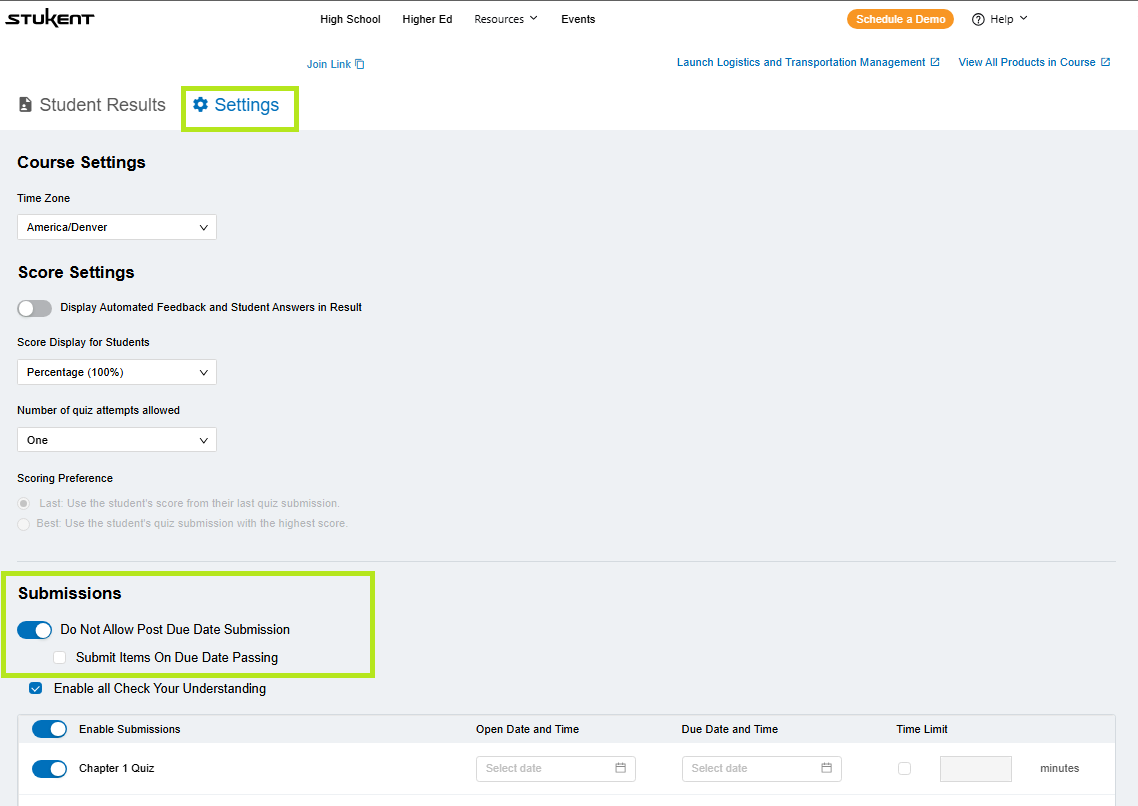This screenshot has width=1138, height=806.
Task: Open calendar icon in Open Date field
Action: [x=620, y=768]
